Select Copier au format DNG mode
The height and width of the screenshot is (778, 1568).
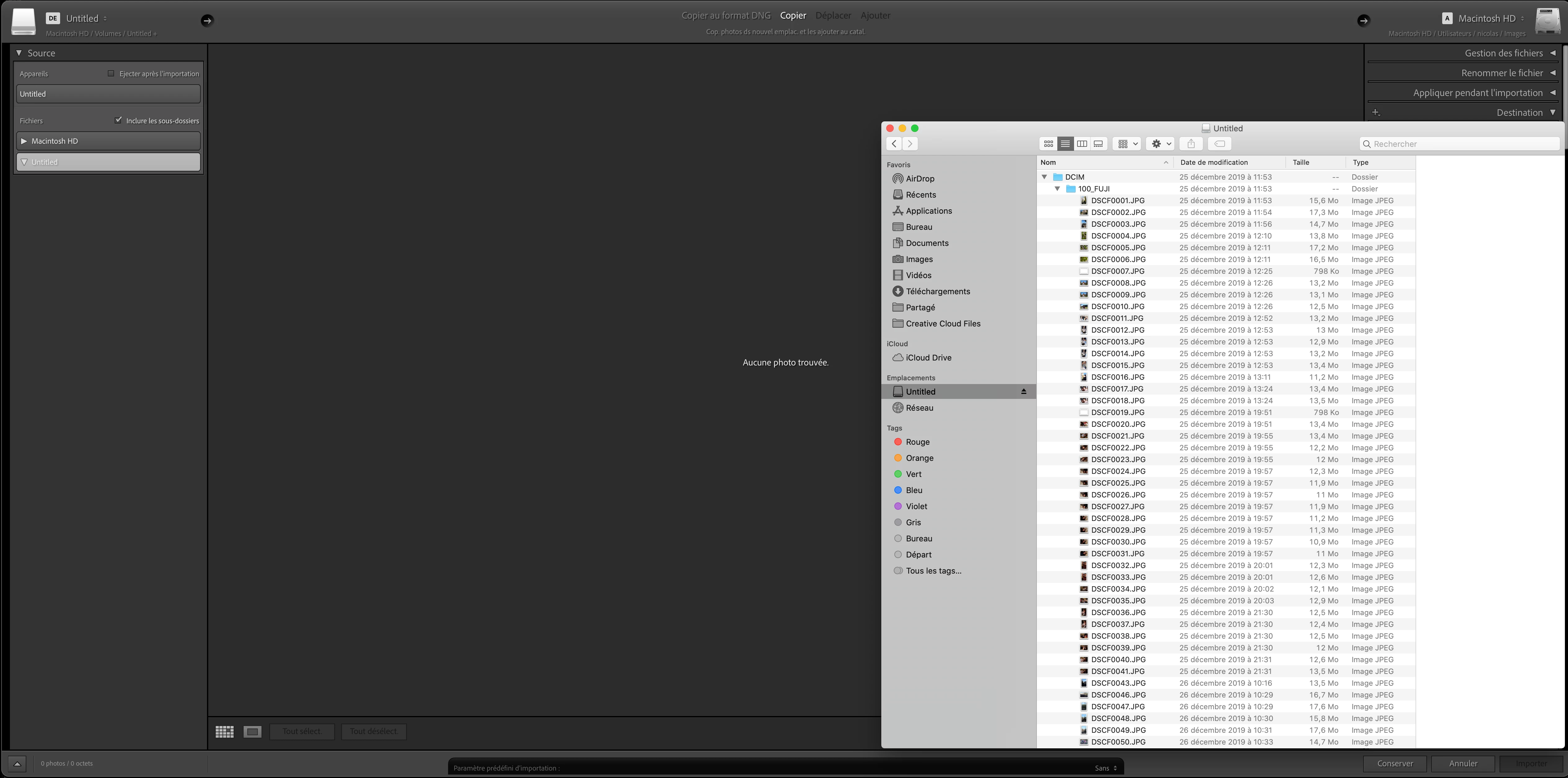point(725,16)
